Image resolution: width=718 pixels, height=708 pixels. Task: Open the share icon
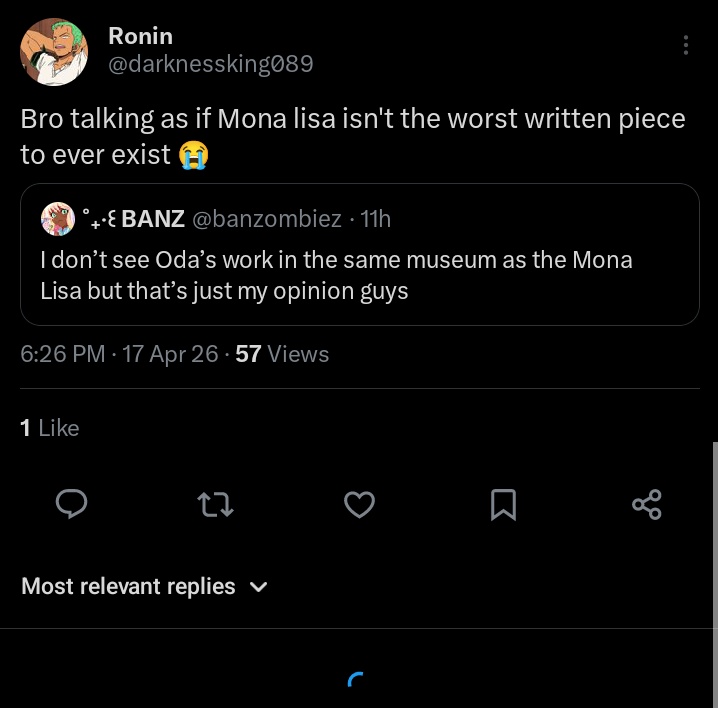coord(647,504)
